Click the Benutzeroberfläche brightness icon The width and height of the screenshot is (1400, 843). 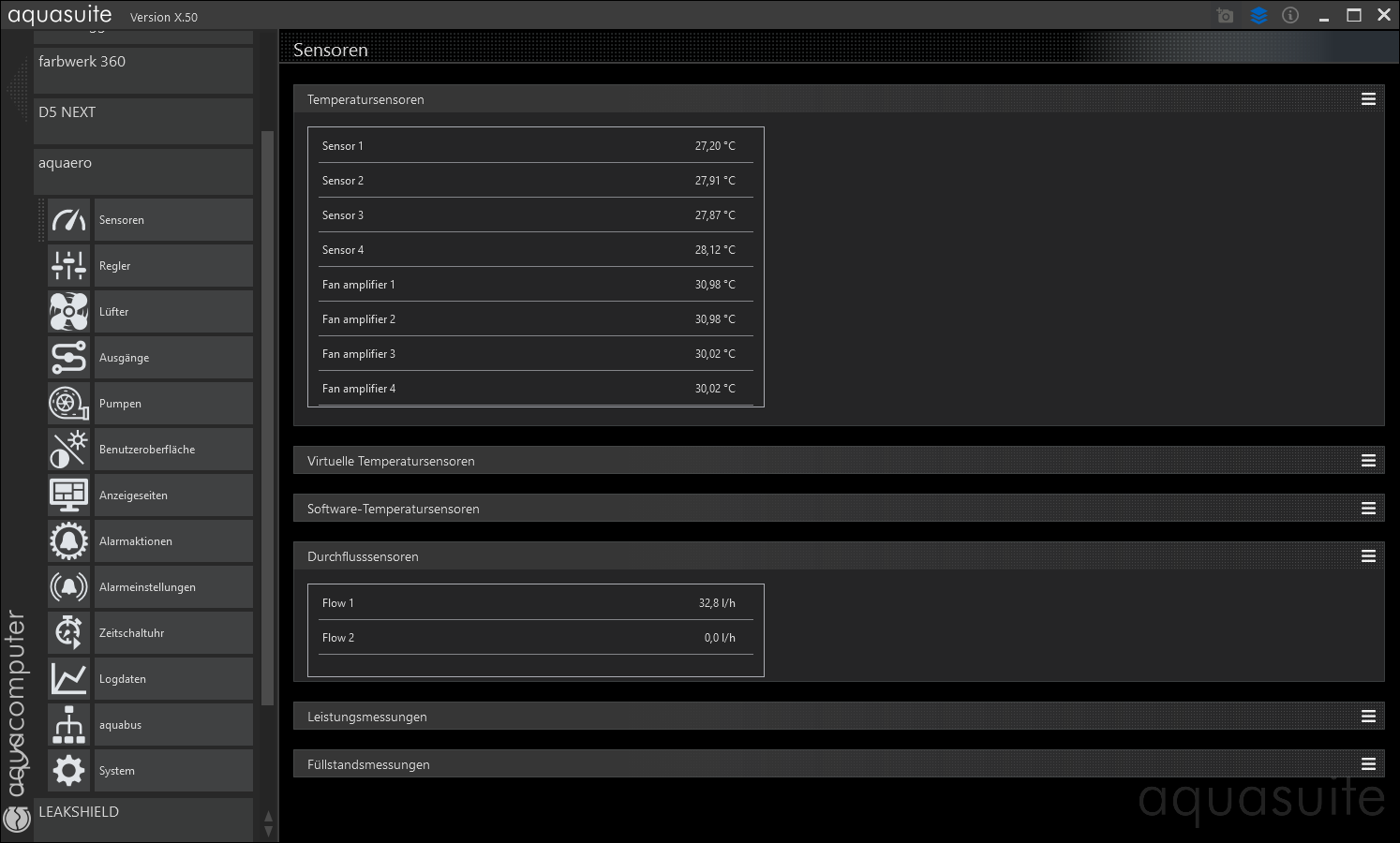coord(69,450)
